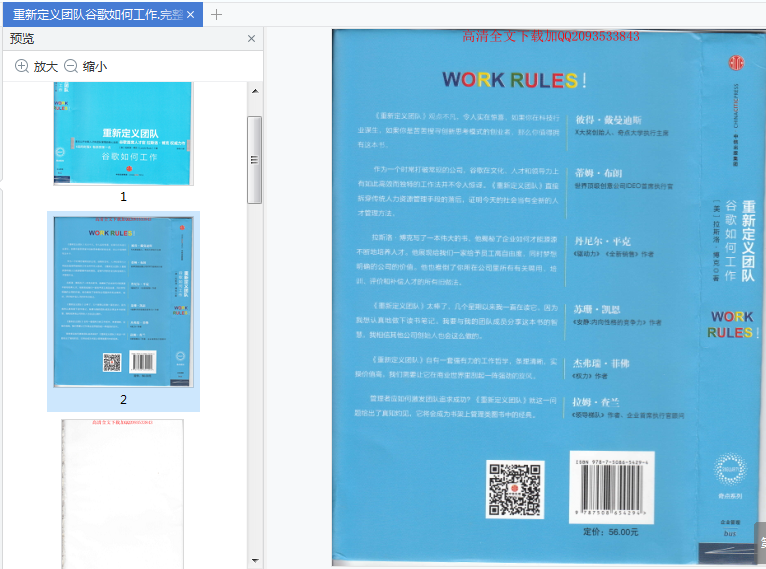Click the thumbnail panel scrollbar handle
The width and height of the screenshot is (766, 569).
[x=255, y=160]
